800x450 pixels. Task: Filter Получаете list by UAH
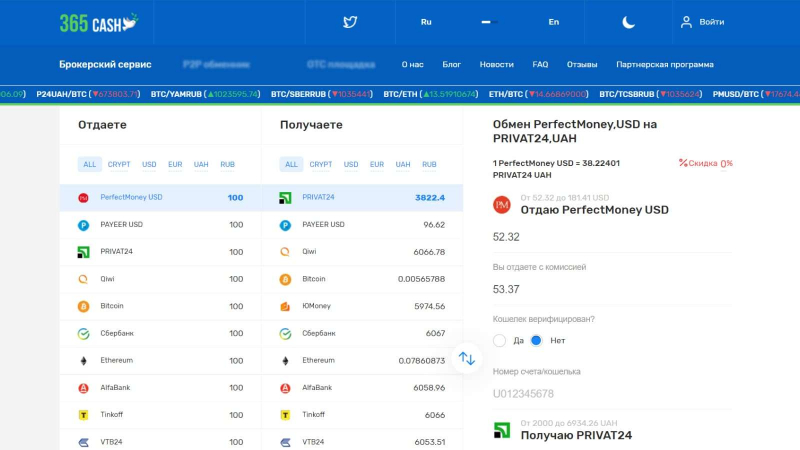403,164
